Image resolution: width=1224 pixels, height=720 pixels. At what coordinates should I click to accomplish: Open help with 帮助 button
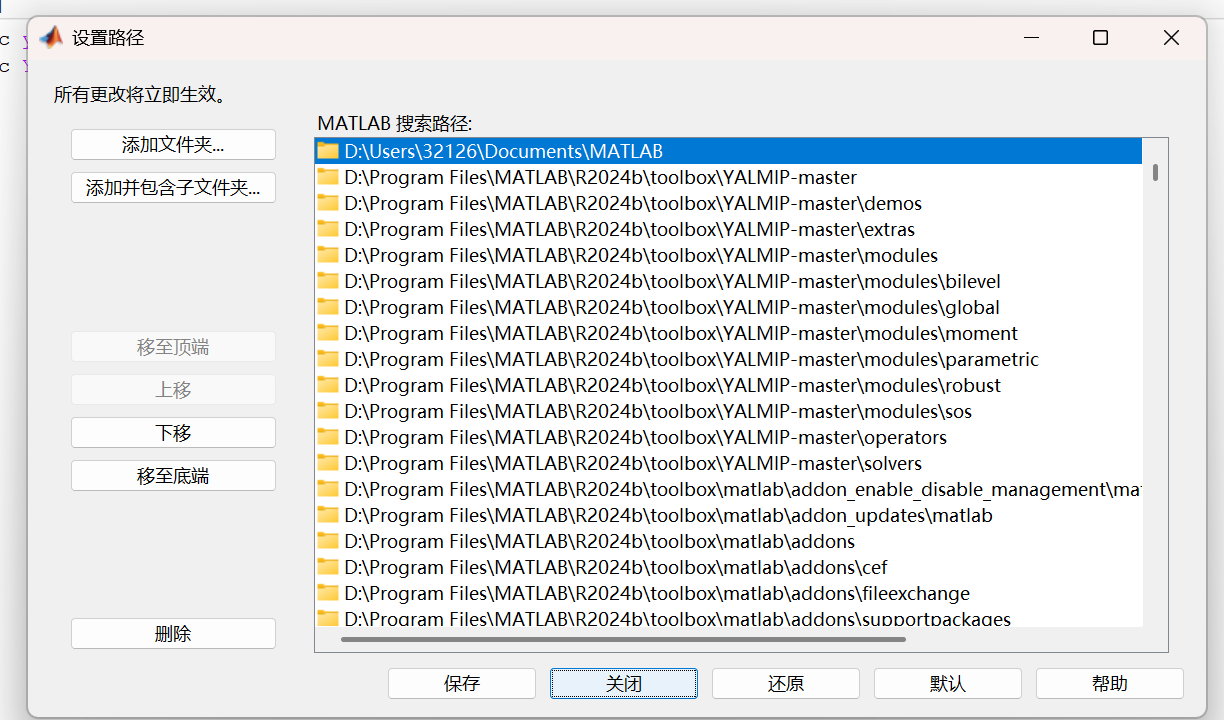1110,683
